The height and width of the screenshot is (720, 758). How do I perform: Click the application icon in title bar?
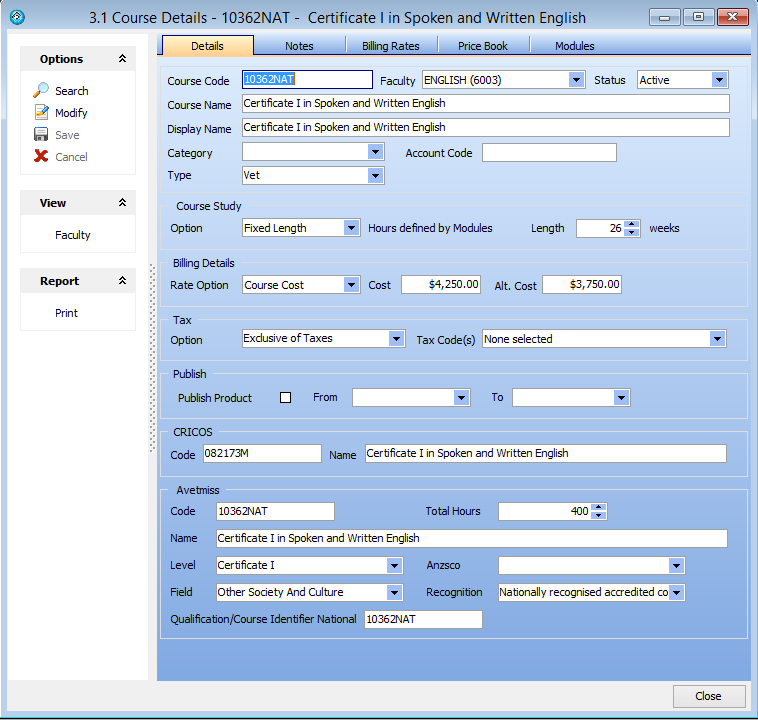tap(17, 18)
